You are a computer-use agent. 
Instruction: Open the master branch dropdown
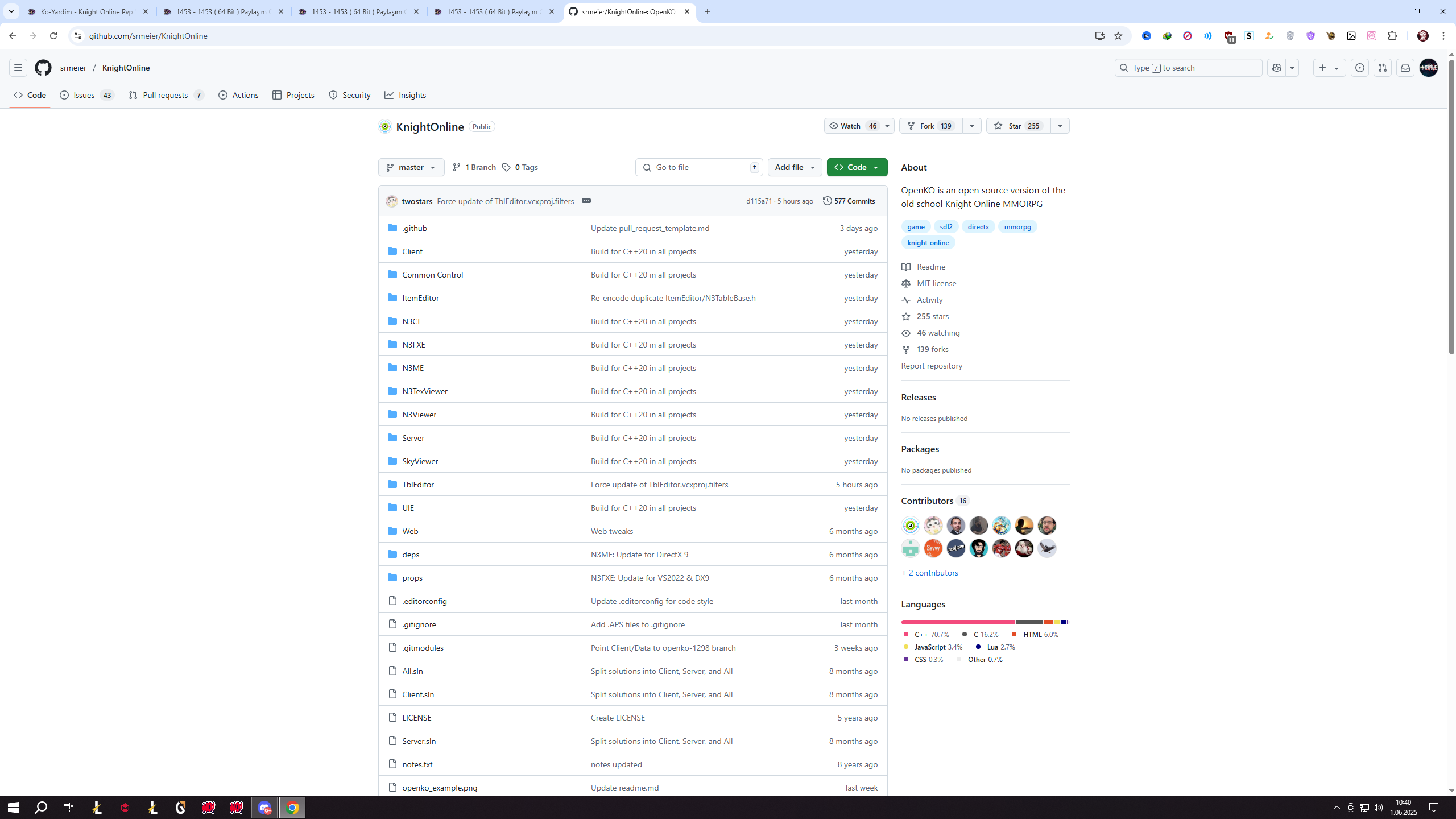411,167
